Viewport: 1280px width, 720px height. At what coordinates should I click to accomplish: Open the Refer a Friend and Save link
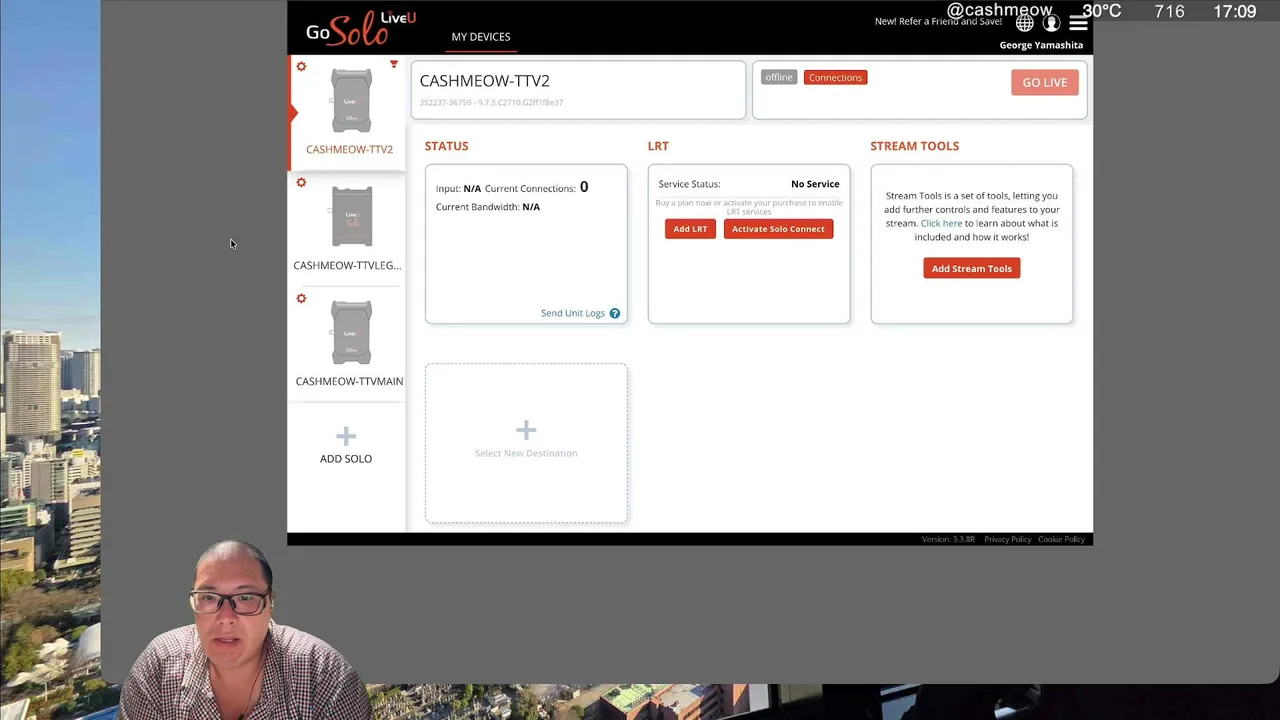[938, 21]
